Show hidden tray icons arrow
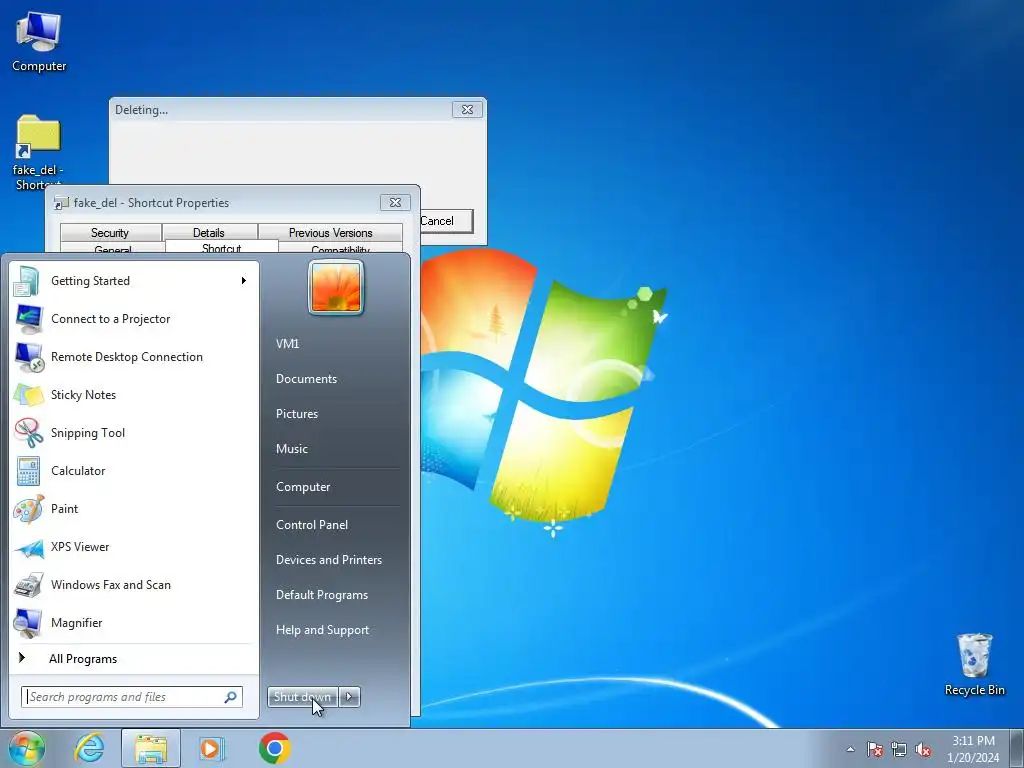Image resolution: width=1024 pixels, height=768 pixels. tap(850, 749)
